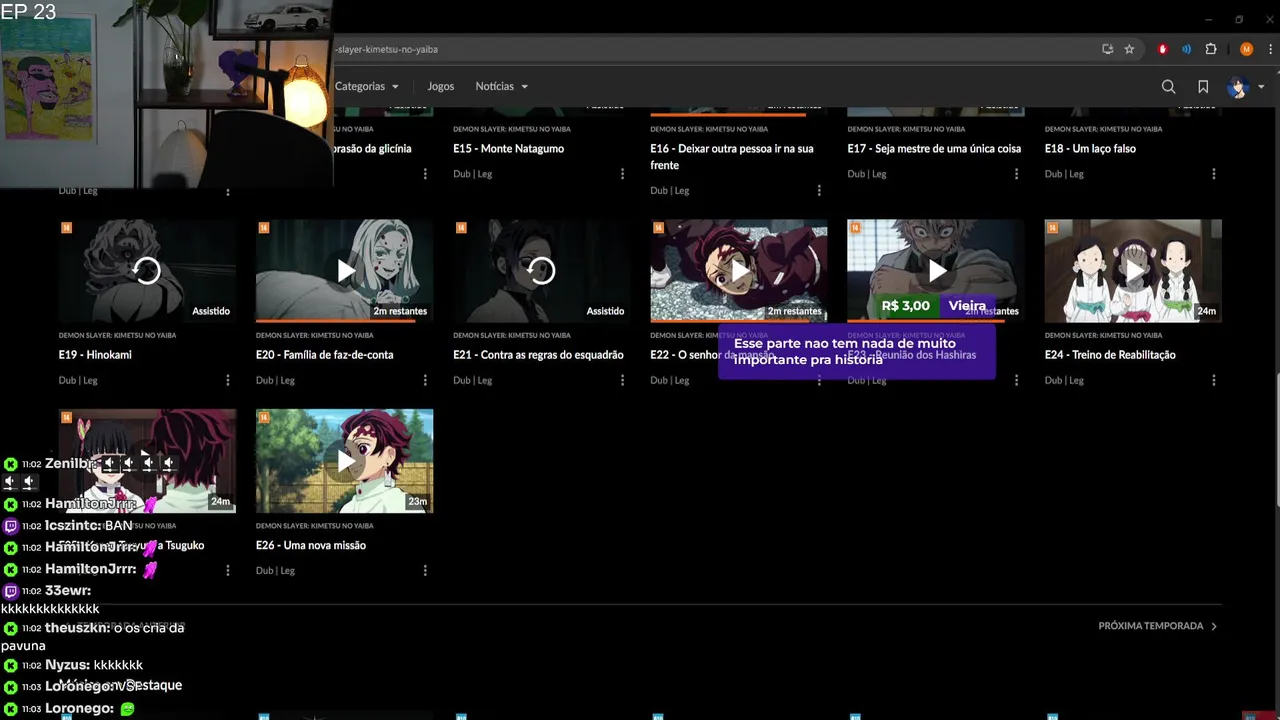Expand the Notícias dropdown
This screenshot has width=1280, height=720.
point(502,86)
